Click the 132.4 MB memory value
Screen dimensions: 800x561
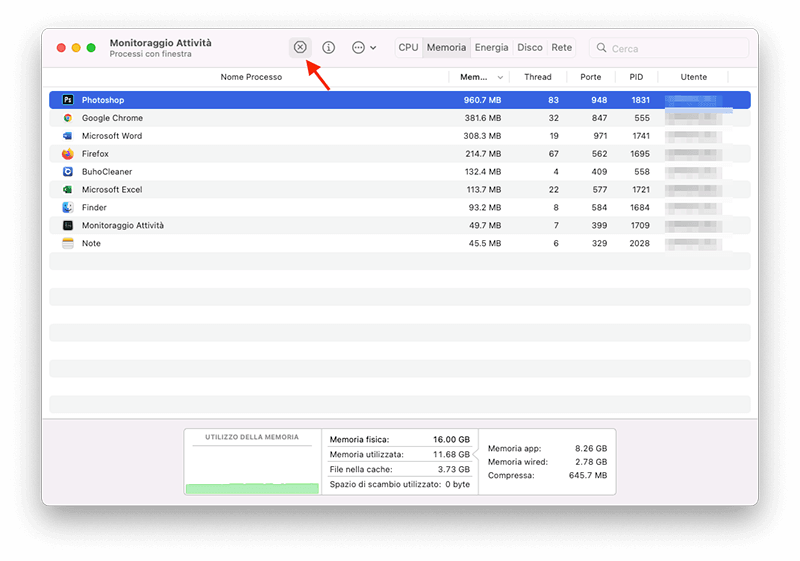coord(483,171)
